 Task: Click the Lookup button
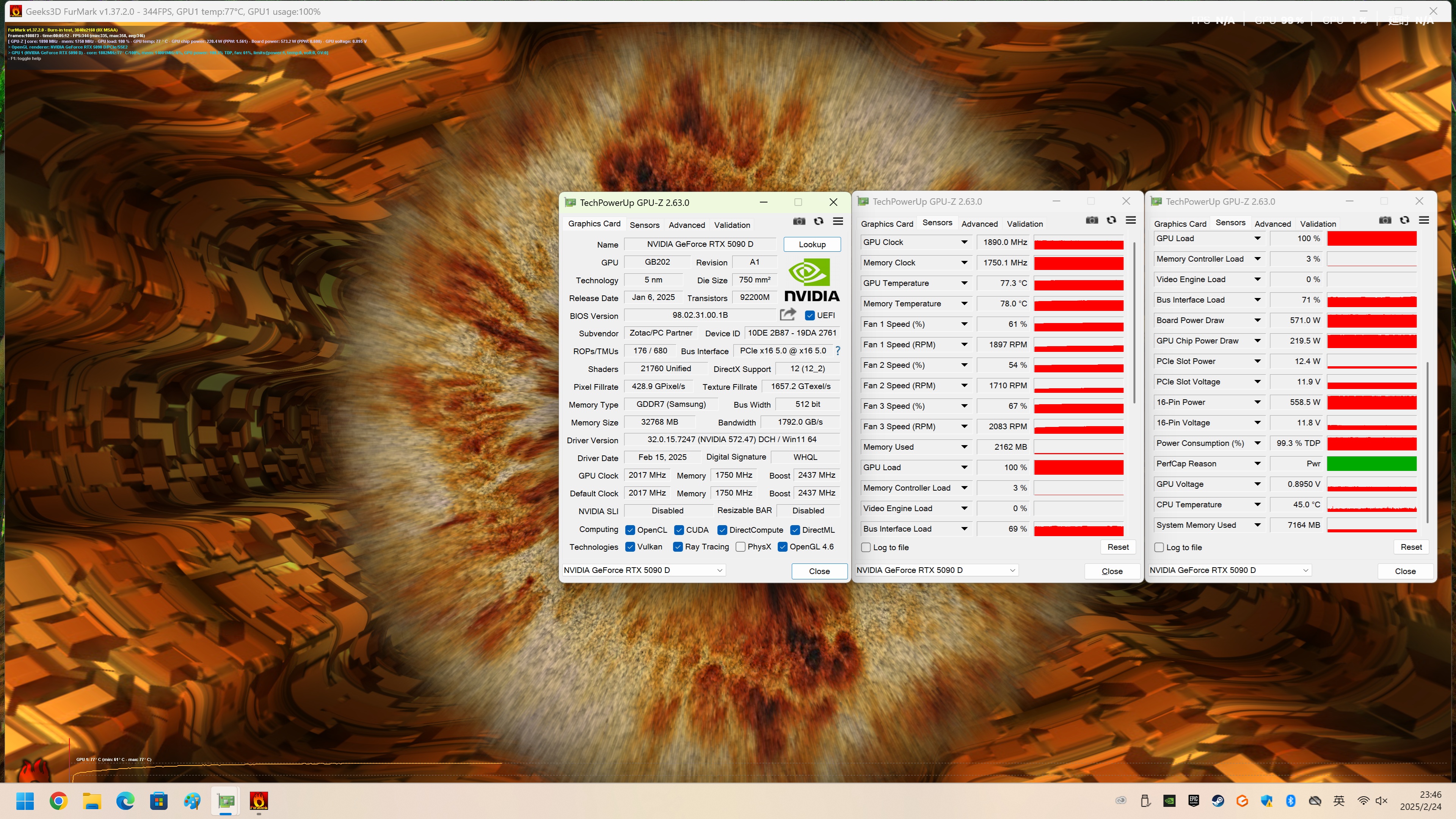812,244
